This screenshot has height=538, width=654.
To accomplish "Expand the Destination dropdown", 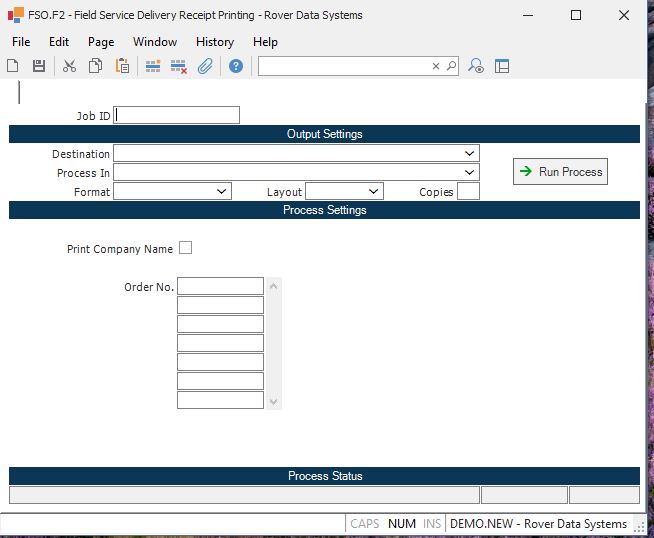I will click(470, 154).
